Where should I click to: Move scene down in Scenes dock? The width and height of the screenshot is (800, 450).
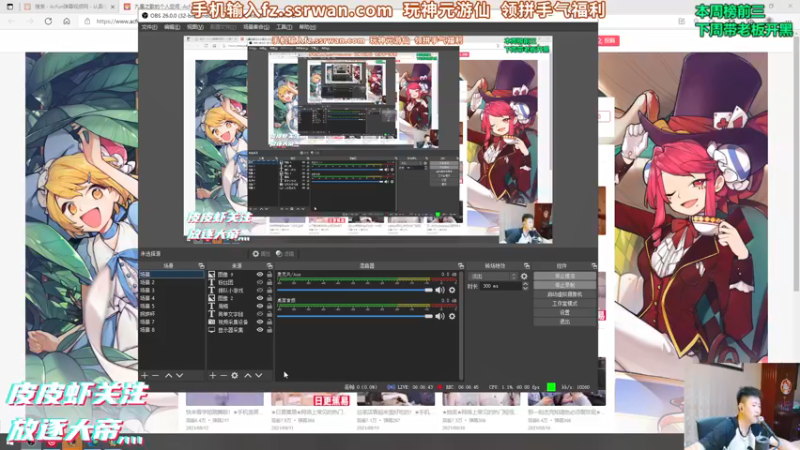click(180, 376)
